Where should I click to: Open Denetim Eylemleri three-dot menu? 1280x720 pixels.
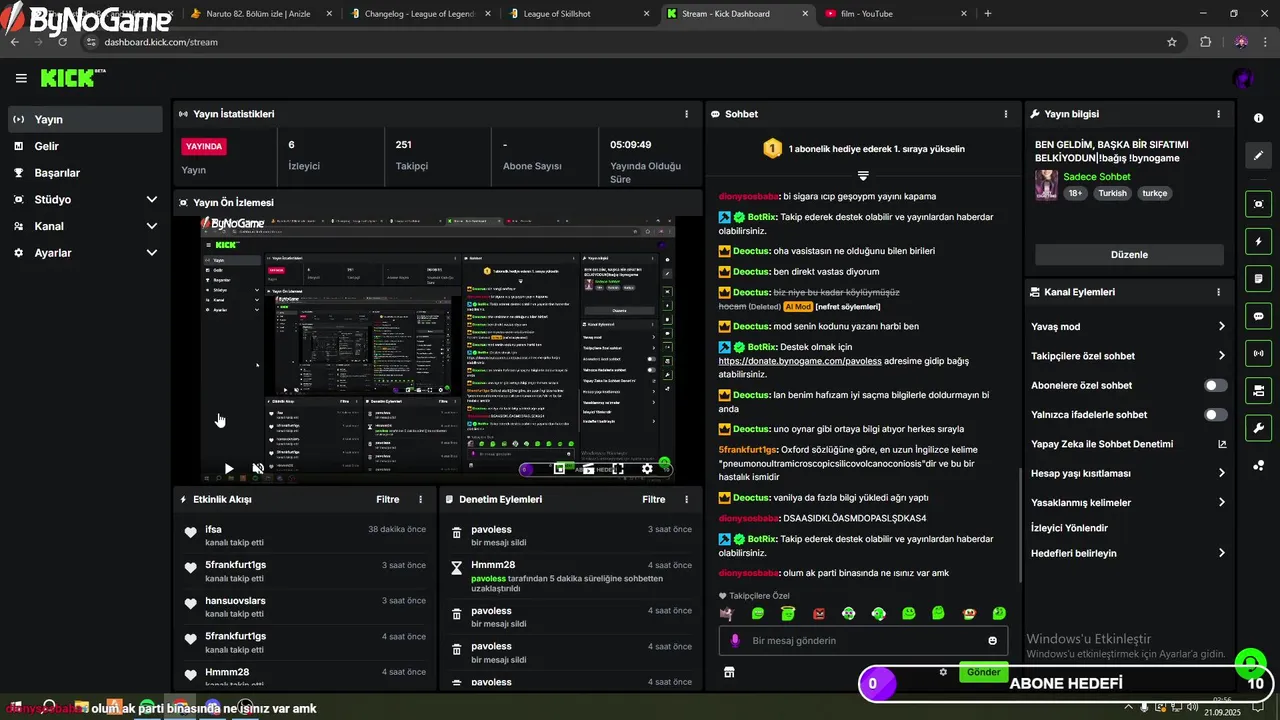click(686, 499)
